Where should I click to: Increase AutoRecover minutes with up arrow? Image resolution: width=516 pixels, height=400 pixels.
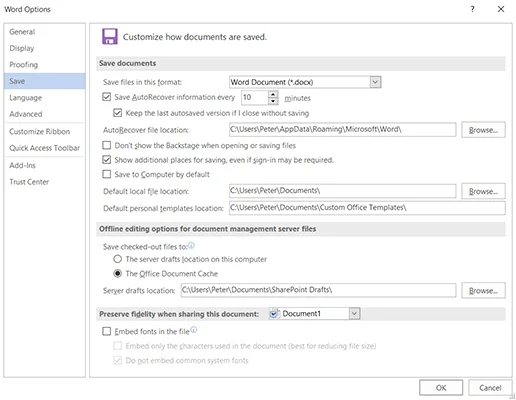pos(273,94)
